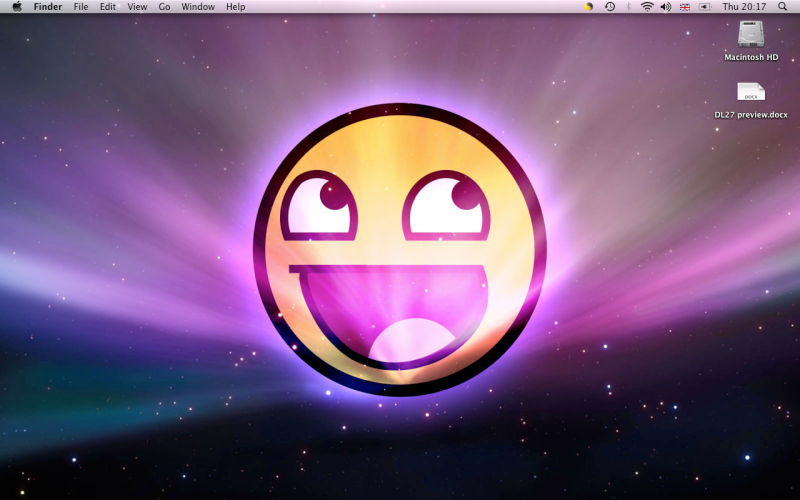The width and height of the screenshot is (800, 500).
Task: Click the battery charging status icon
Action: [705, 7]
